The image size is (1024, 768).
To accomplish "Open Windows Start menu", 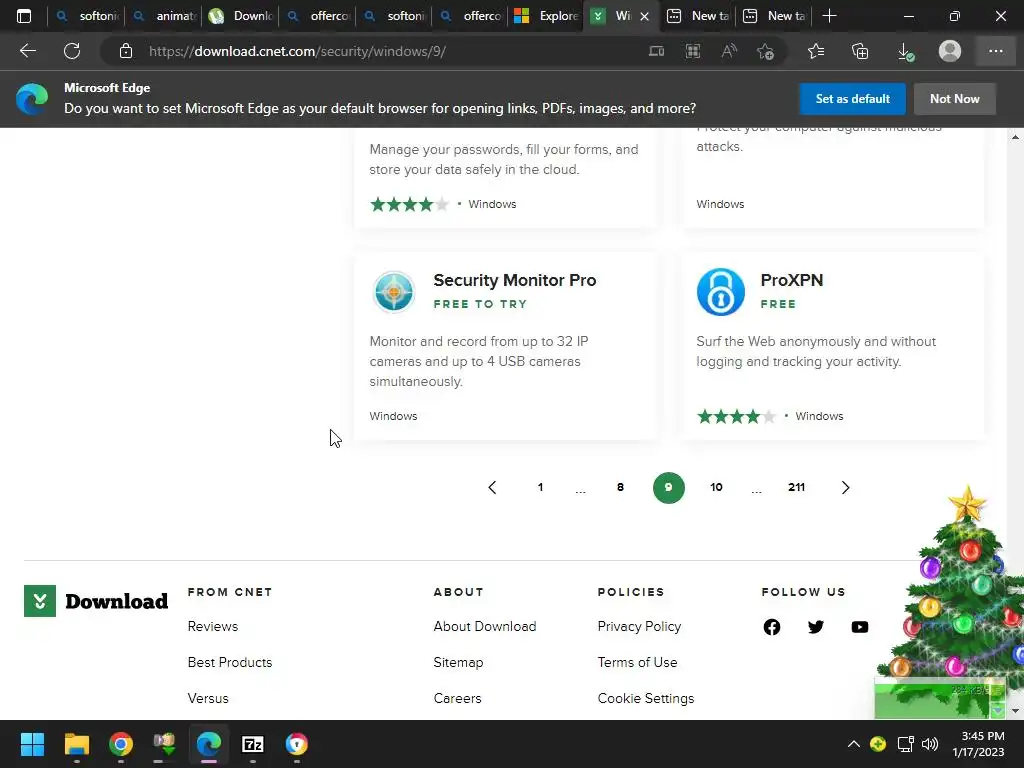I will coord(32,744).
